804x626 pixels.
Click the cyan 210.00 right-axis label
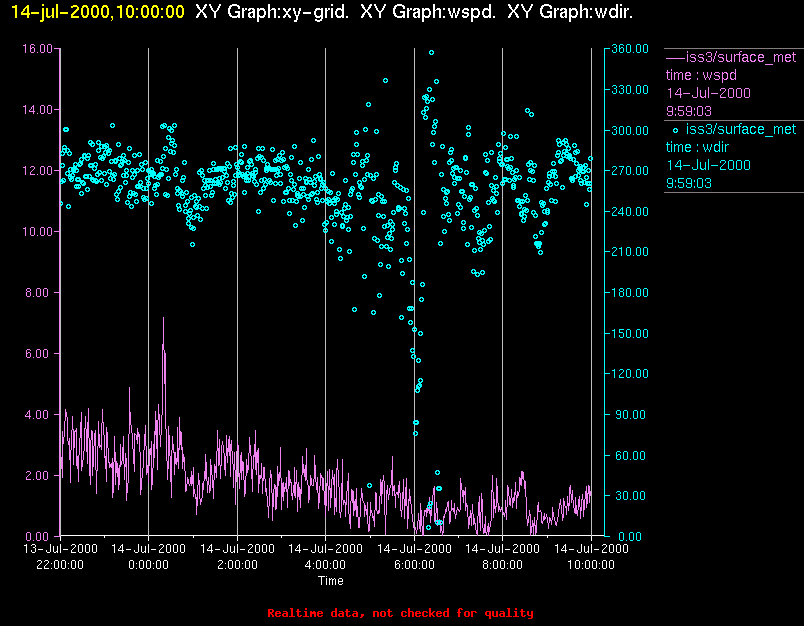coord(630,252)
